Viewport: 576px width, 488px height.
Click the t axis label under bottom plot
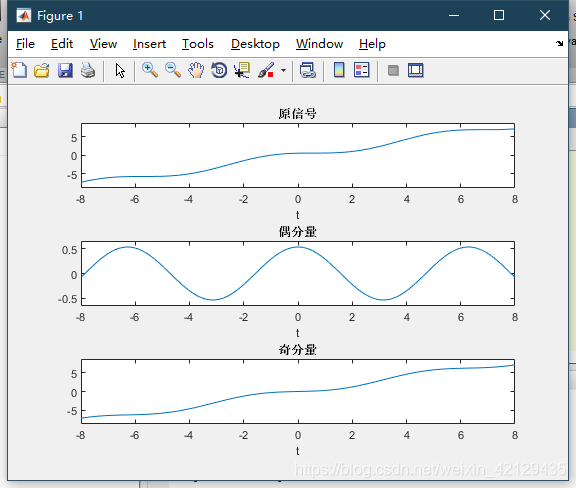tap(298, 451)
